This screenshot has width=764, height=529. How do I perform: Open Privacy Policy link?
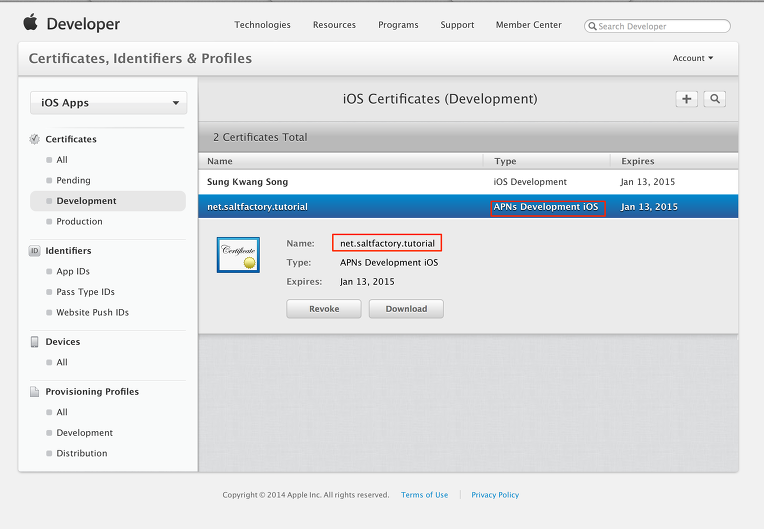coord(495,495)
